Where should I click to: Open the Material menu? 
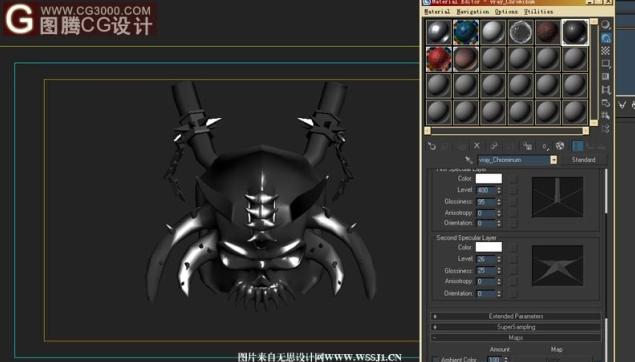click(x=437, y=12)
